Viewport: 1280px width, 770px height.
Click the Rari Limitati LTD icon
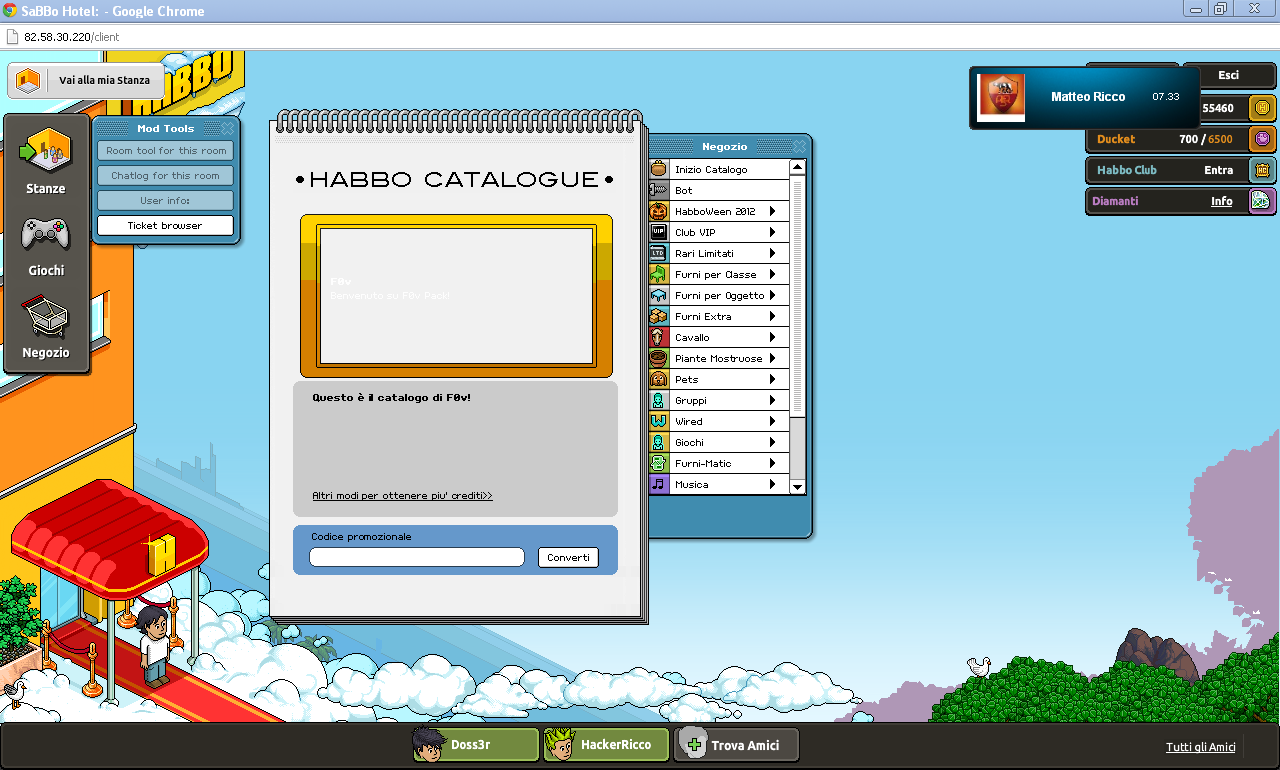(658, 253)
